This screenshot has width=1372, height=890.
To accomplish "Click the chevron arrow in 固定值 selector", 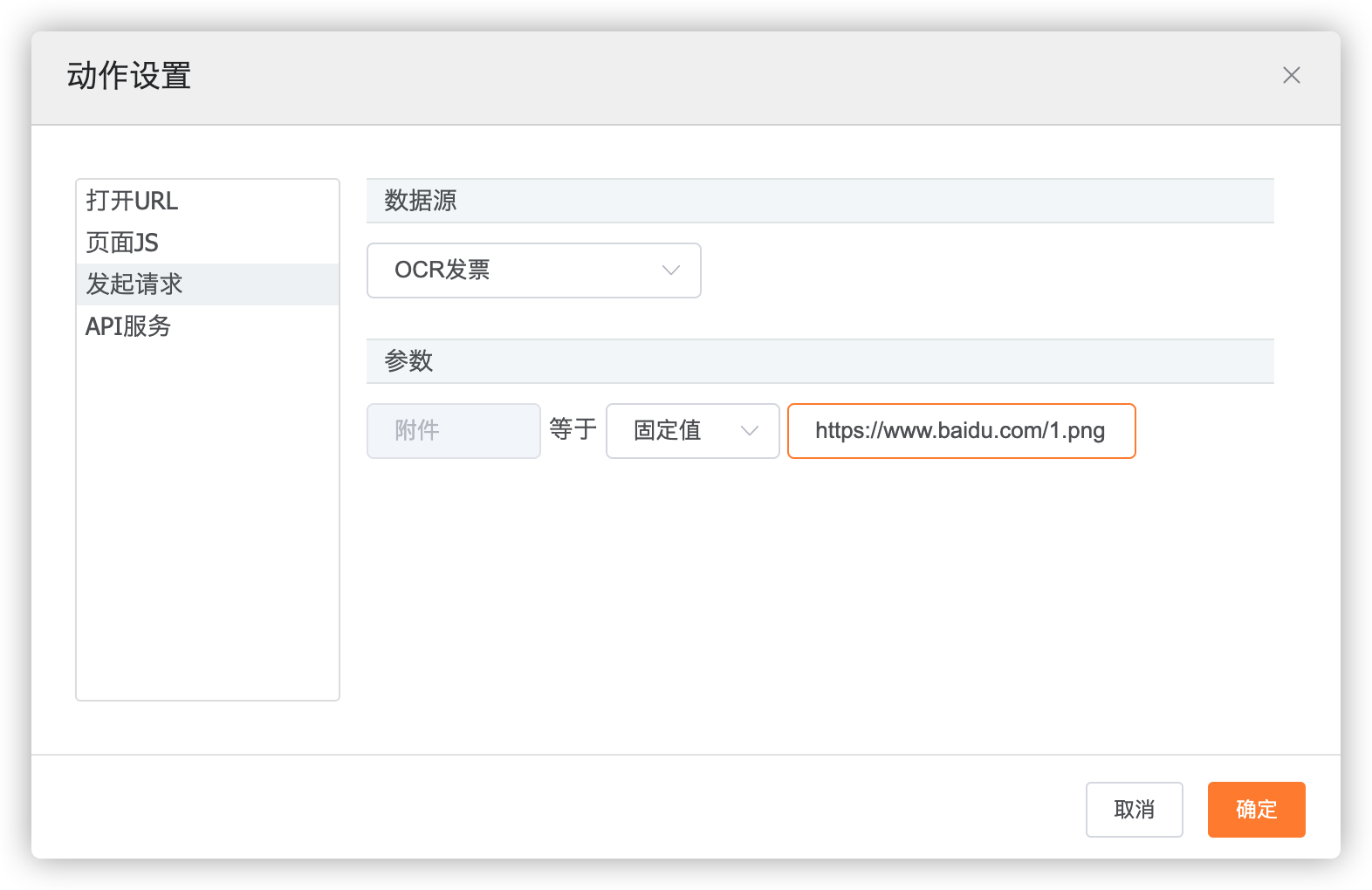I will [x=749, y=431].
